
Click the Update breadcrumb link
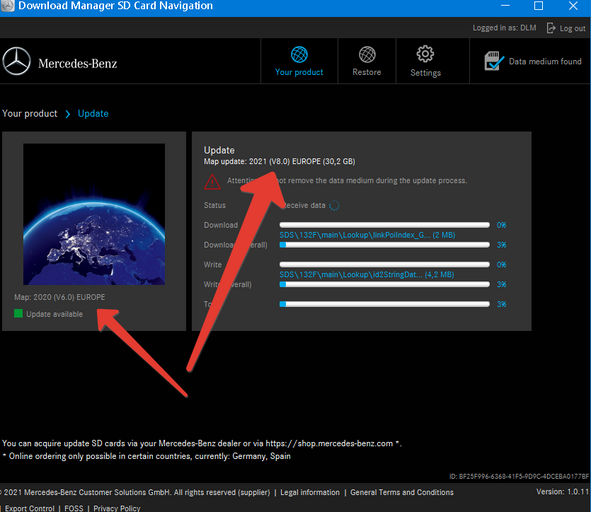click(93, 113)
